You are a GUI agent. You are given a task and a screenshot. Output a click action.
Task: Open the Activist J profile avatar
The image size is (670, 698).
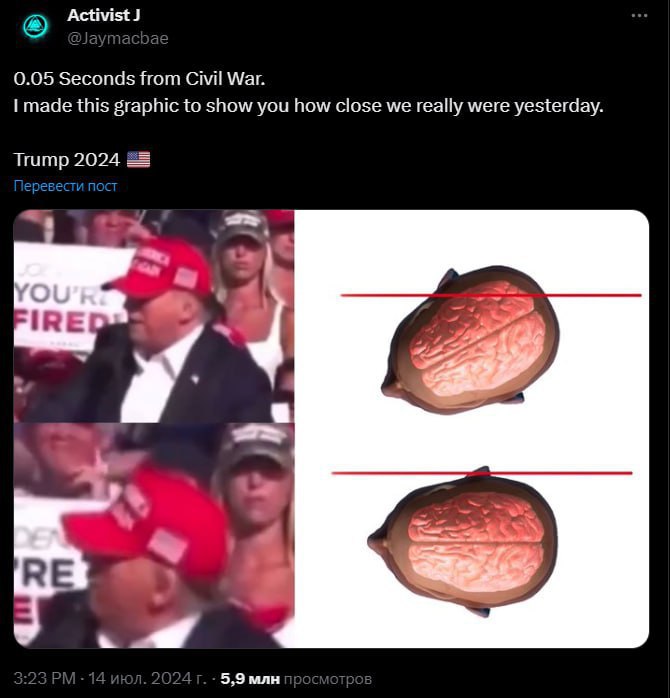click(x=35, y=26)
